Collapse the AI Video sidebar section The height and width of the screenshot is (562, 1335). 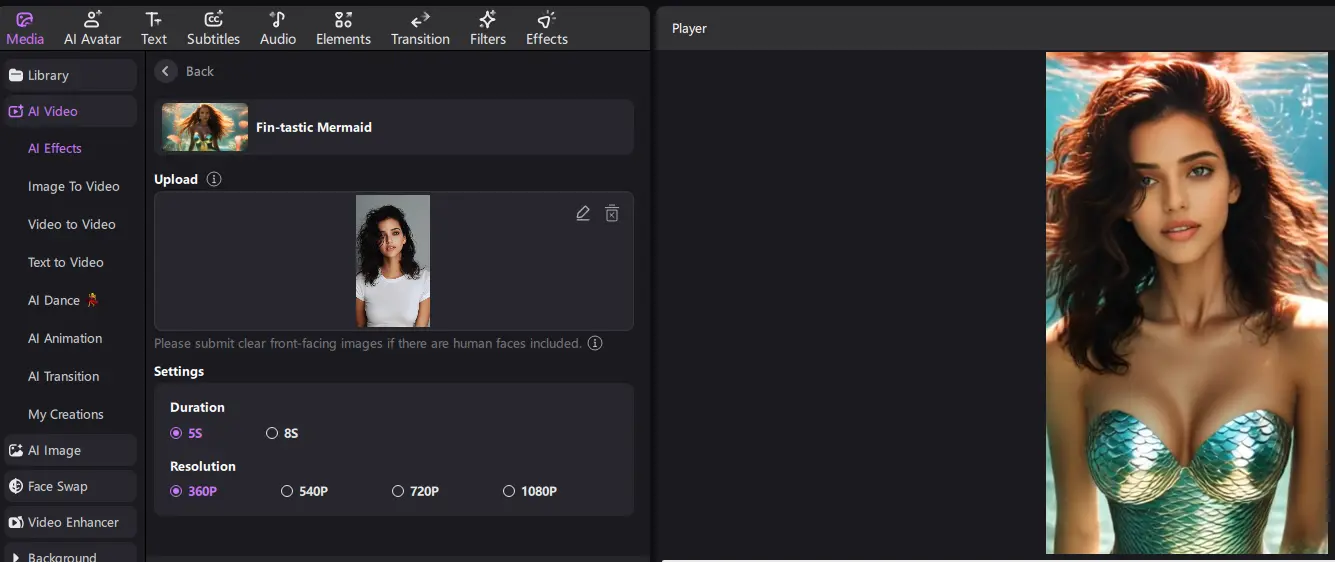[70, 111]
